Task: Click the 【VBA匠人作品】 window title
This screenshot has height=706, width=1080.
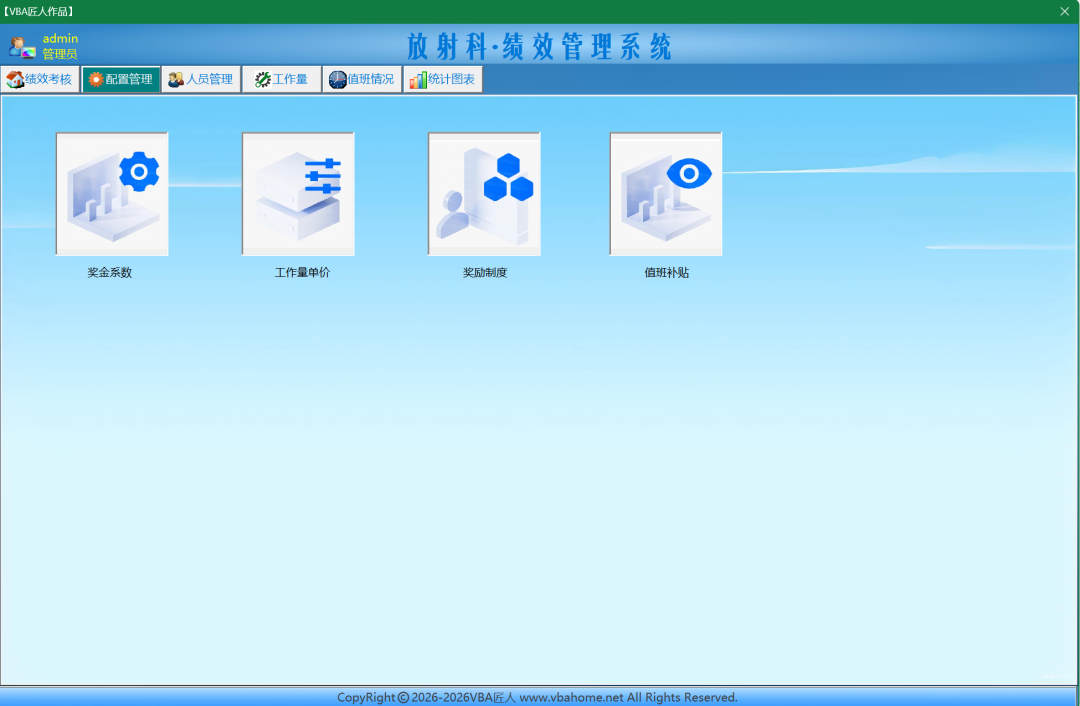Action: point(38,11)
